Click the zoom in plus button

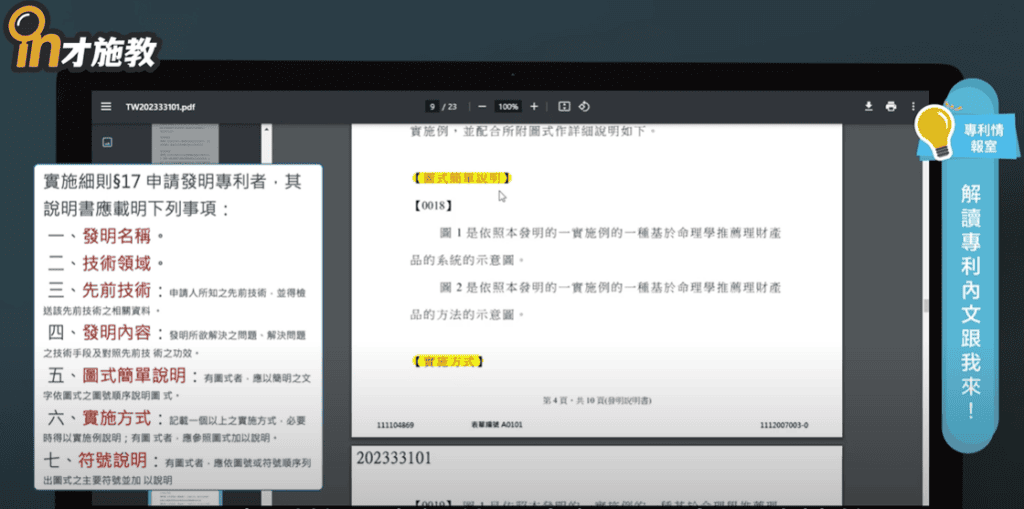point(534,106)
